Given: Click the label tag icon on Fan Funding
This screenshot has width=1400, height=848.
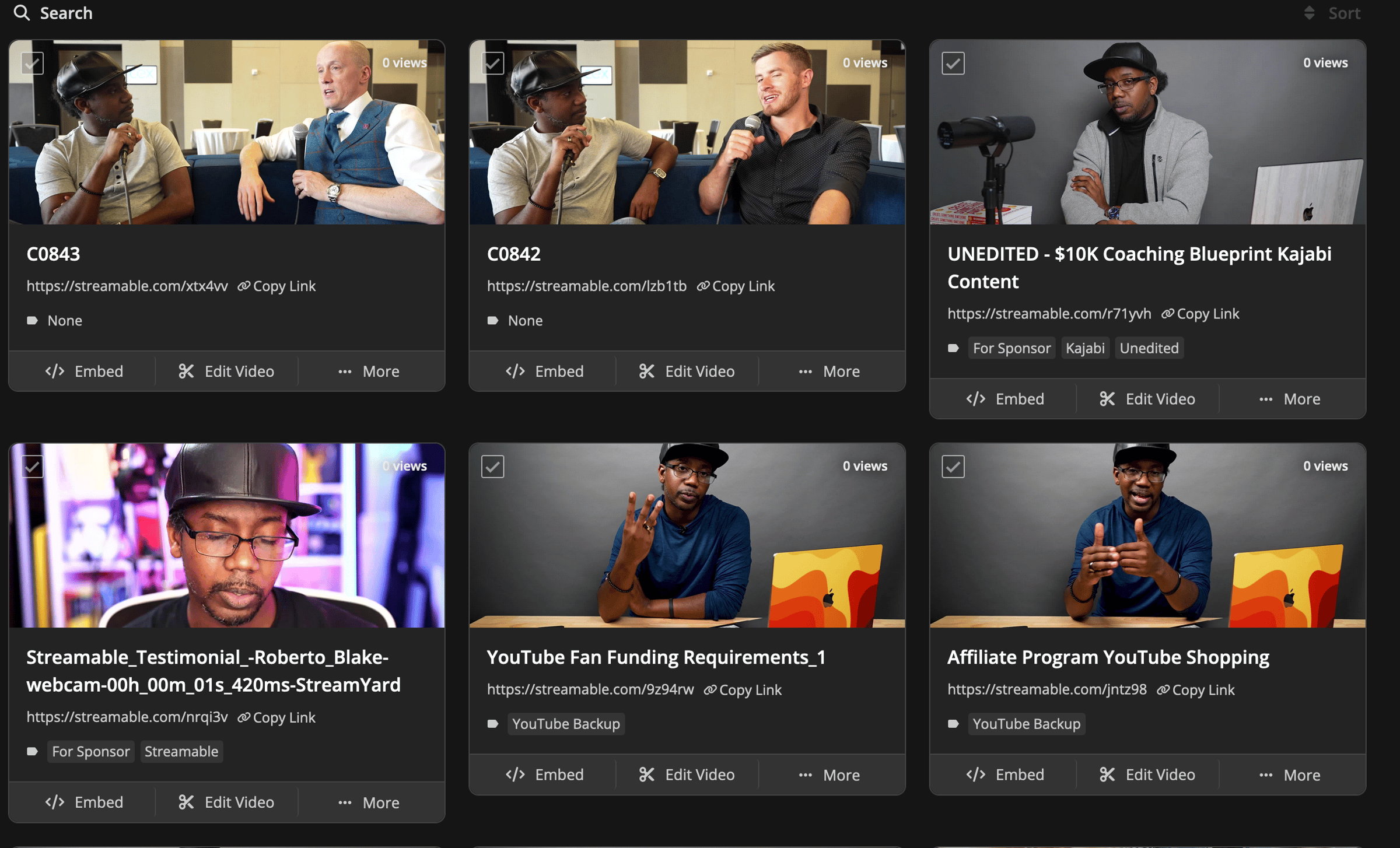Looking at the screenshot, I should [x=493, y=724].
